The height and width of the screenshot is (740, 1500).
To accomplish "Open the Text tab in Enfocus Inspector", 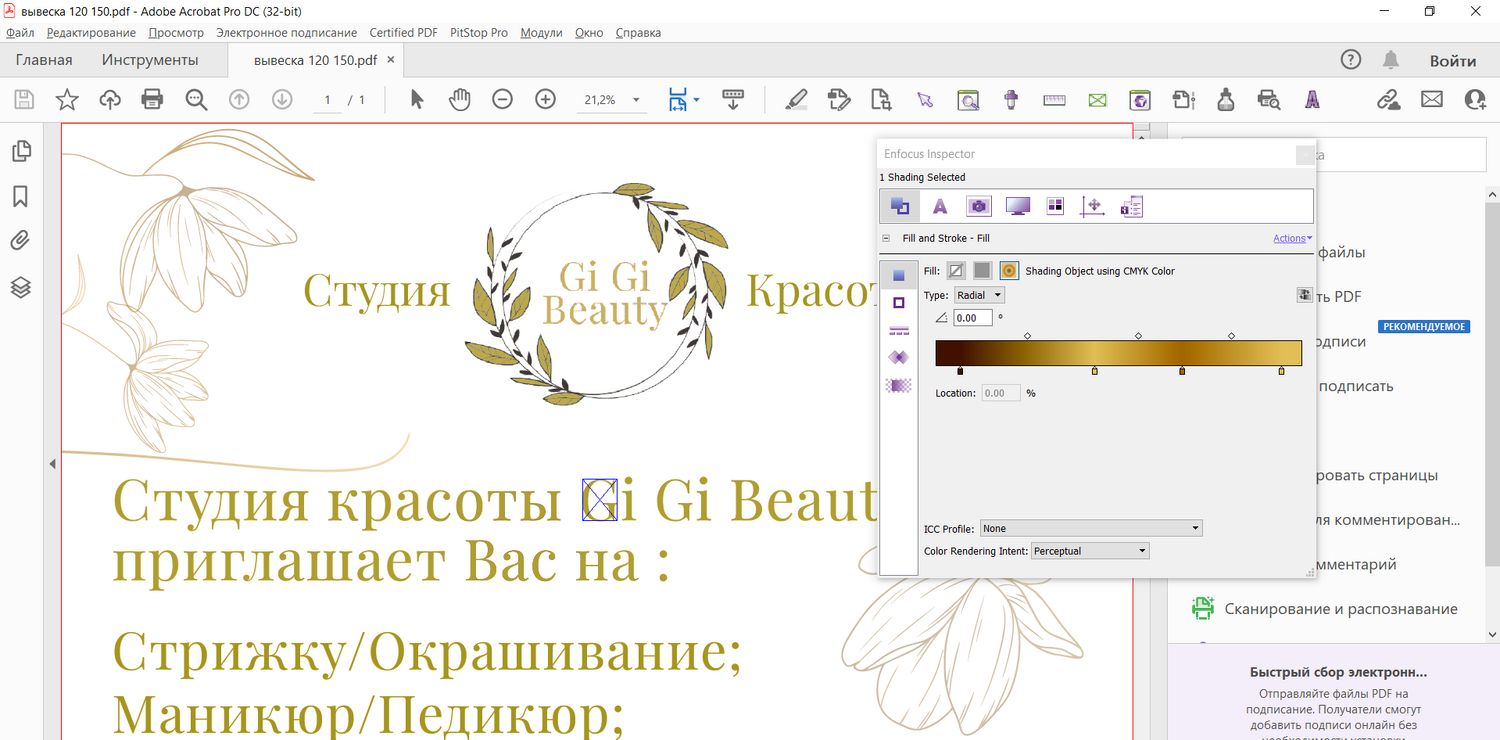I will point(939,206).
